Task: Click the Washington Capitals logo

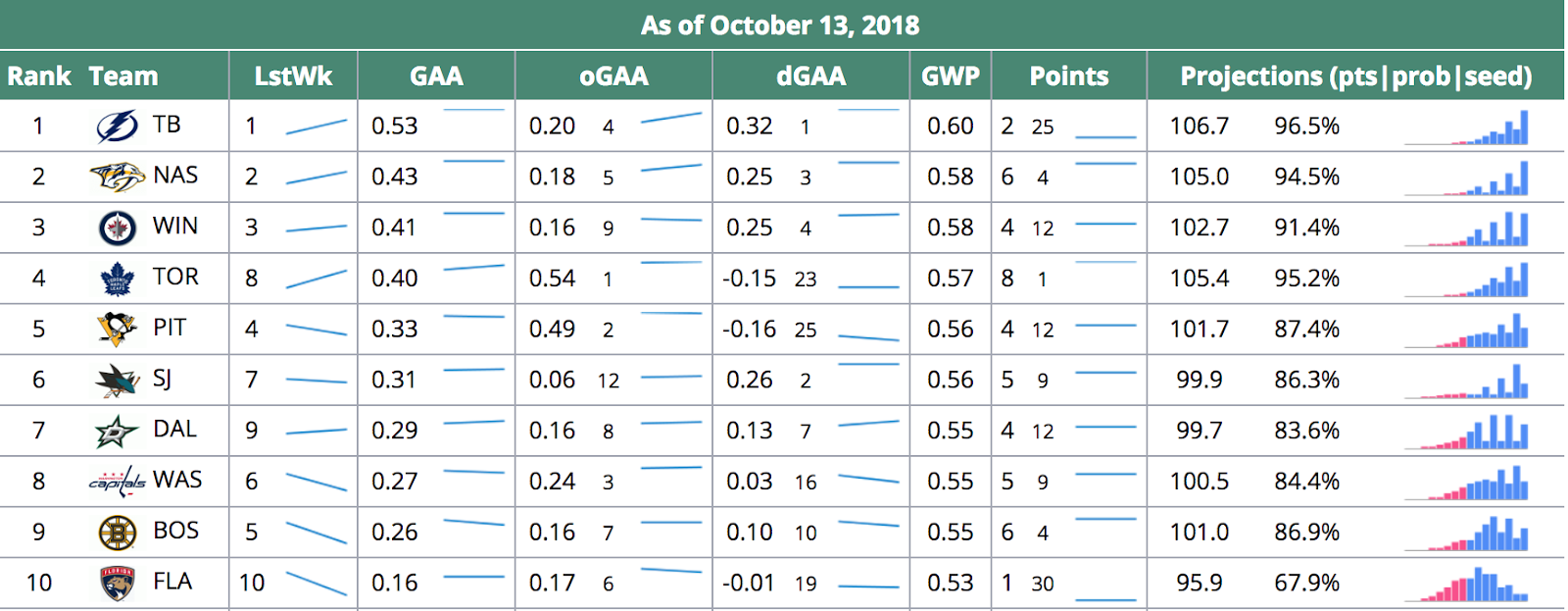Action: (x=117, y=482)
